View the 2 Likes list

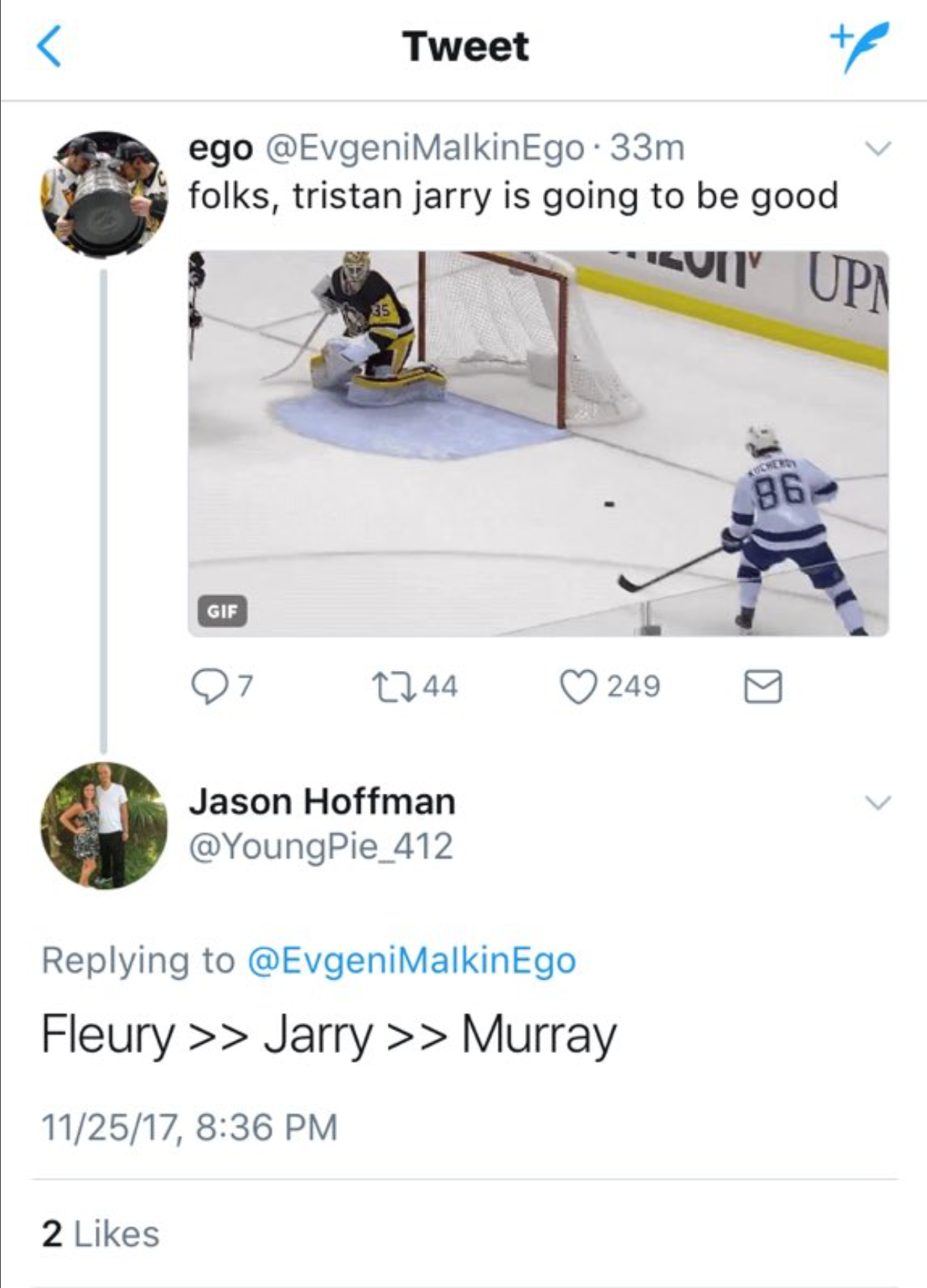coord(101,1234)
